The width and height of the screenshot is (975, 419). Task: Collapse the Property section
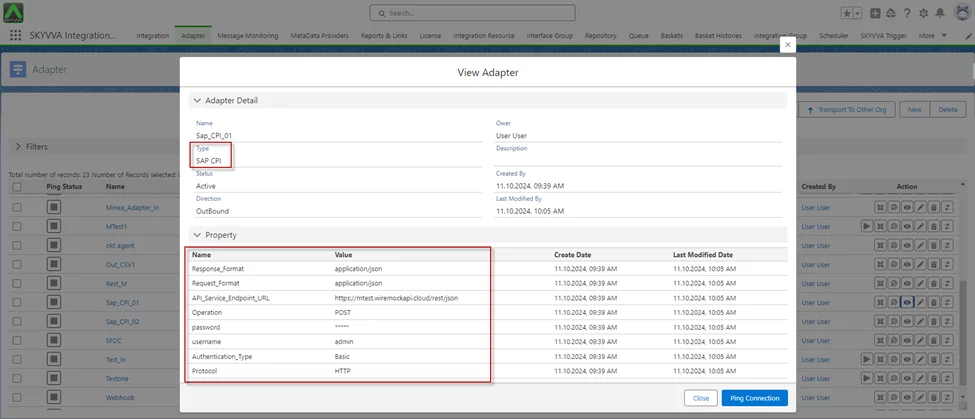(x=196, y=235)
